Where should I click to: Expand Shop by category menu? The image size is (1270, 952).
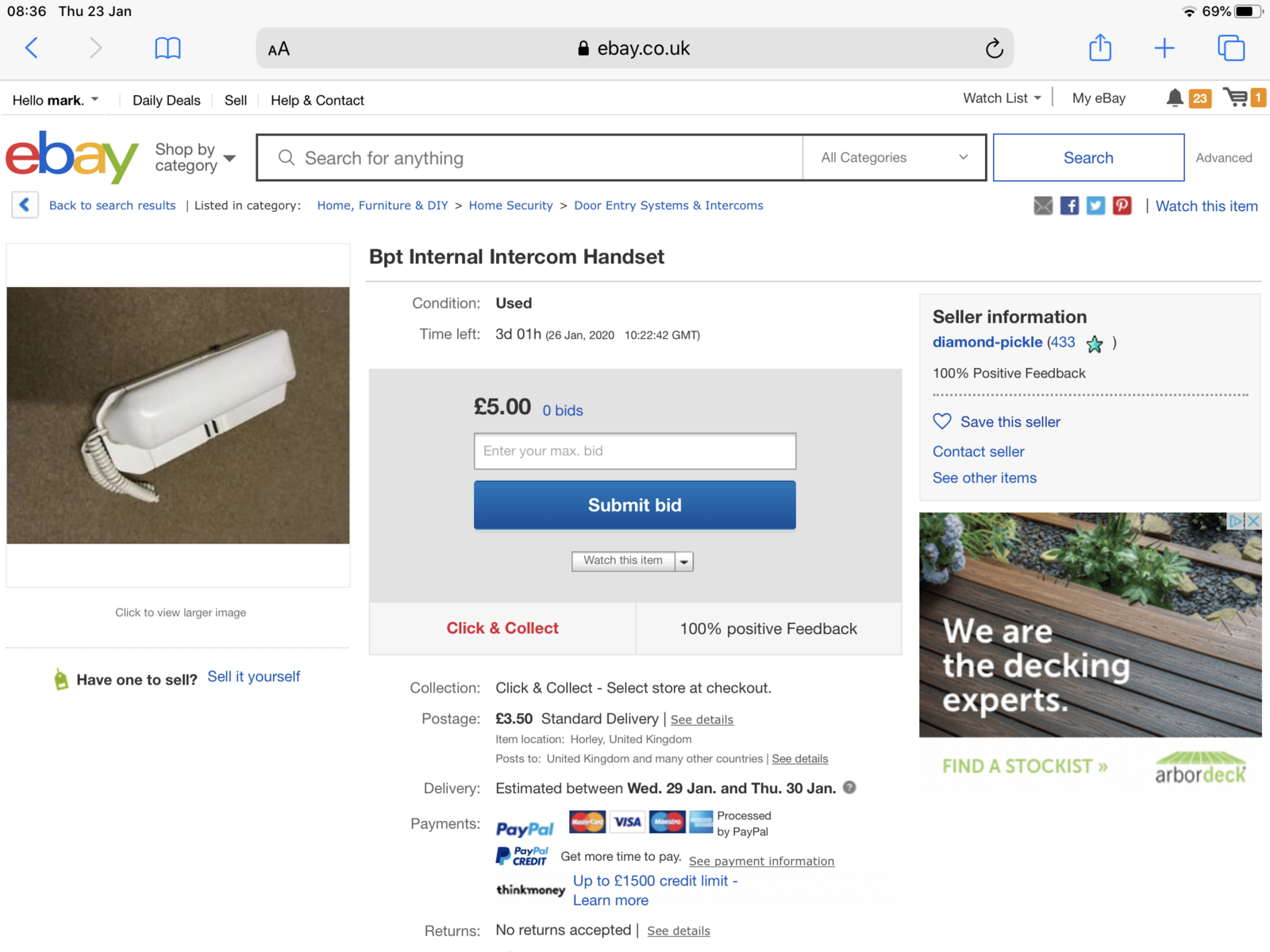pos(195,158)
